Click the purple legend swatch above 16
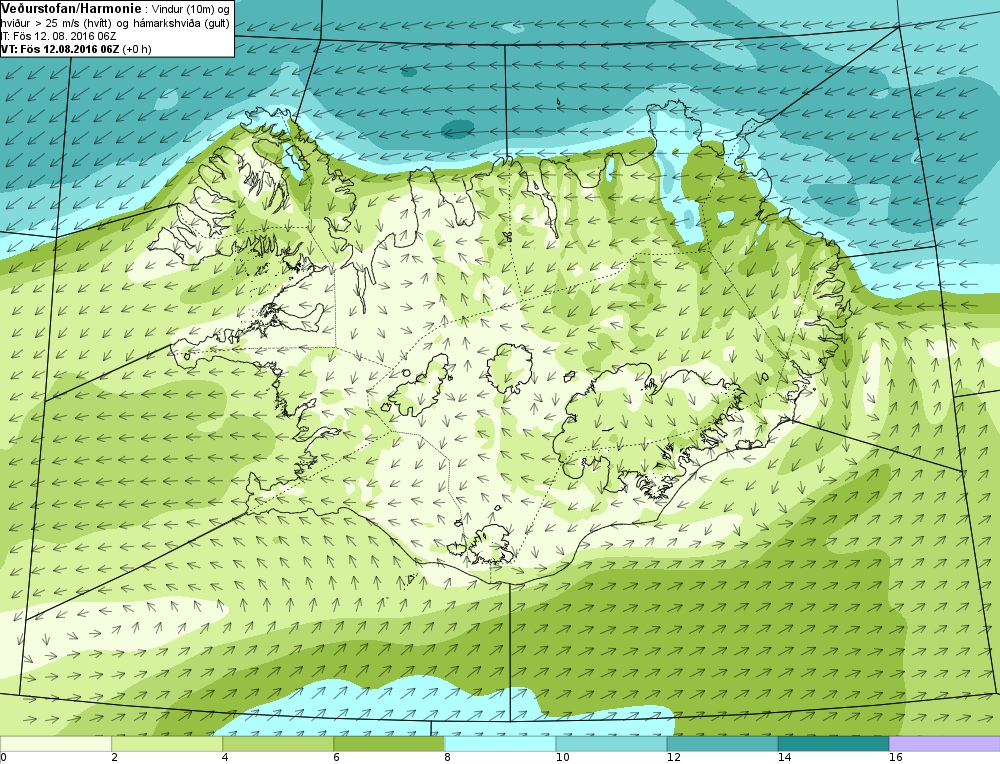 coord(945,744)
